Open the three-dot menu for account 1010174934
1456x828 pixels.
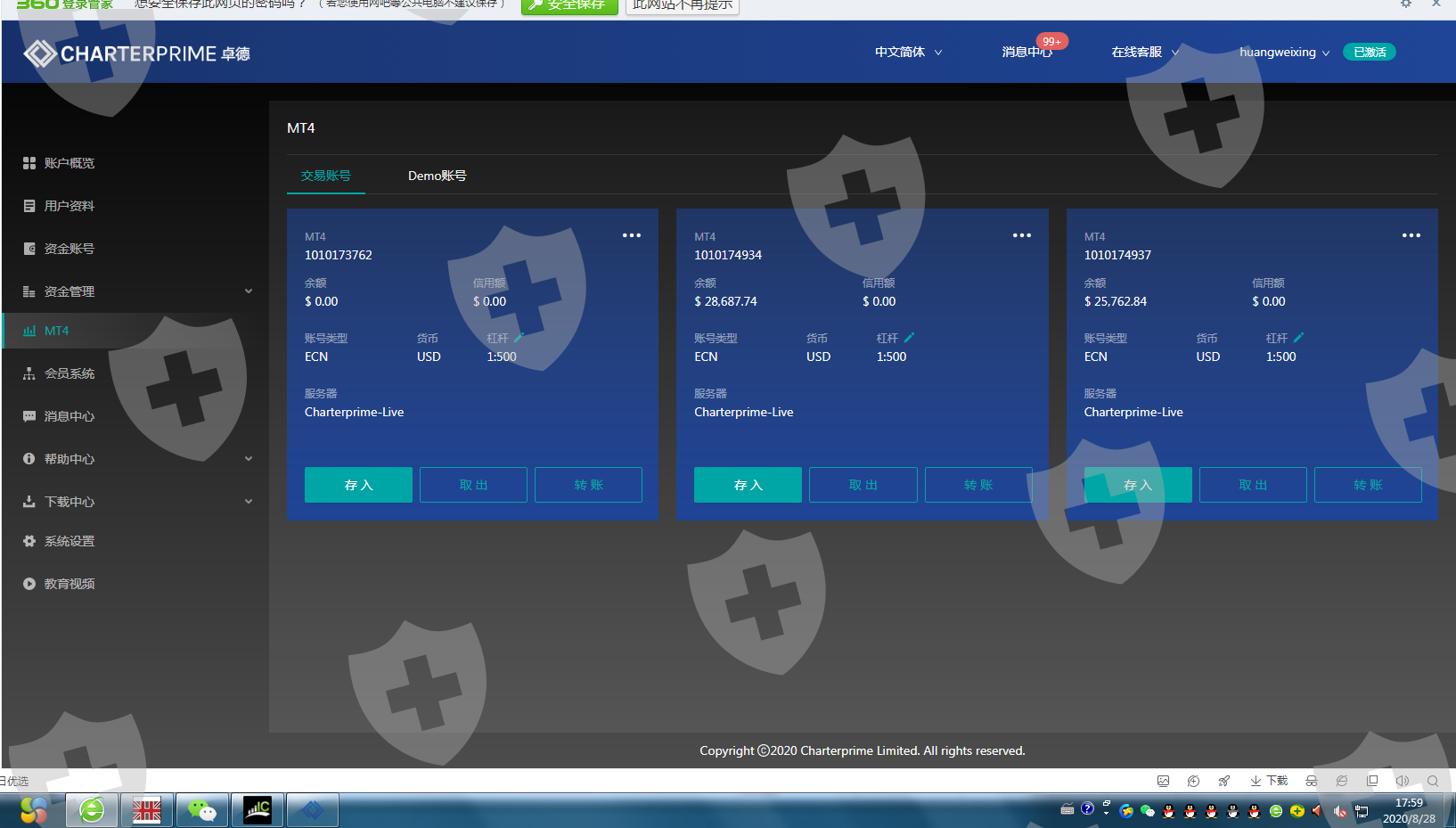coord(1021,235)
